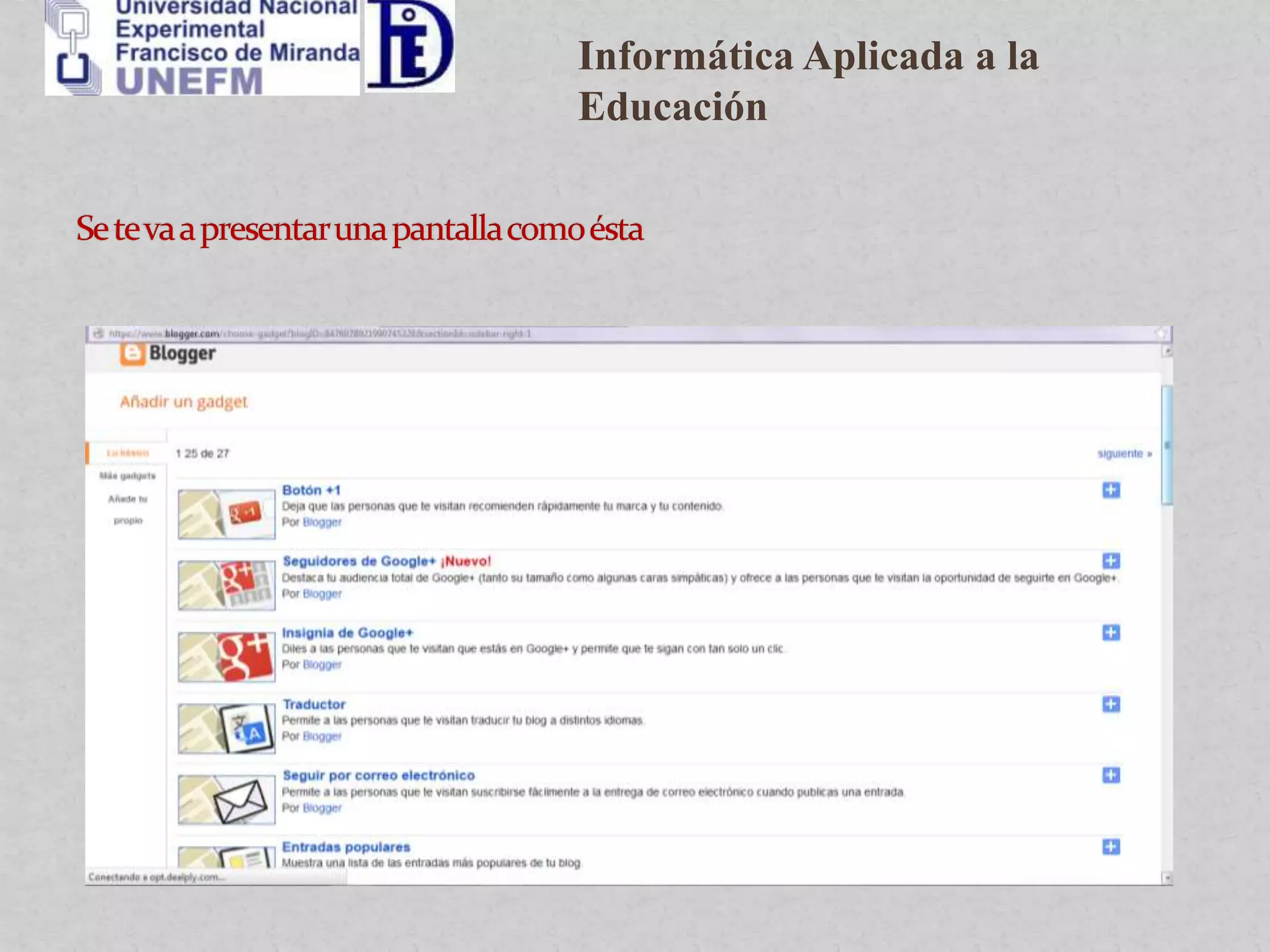Click Blogger author link under Seguidores de Google+

coord(322,594)
